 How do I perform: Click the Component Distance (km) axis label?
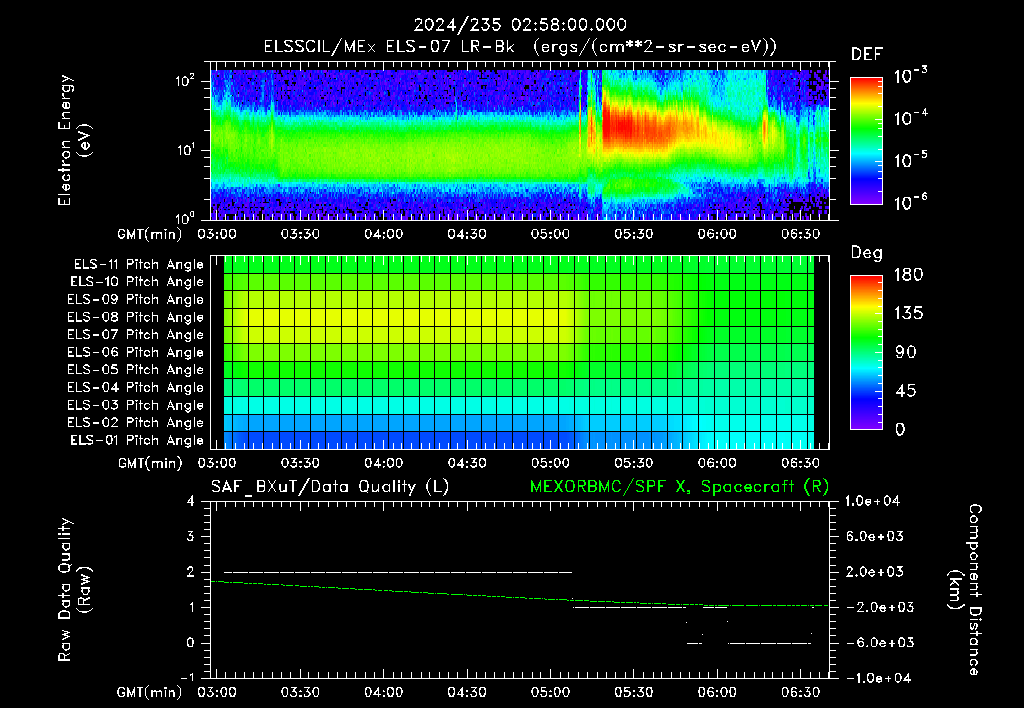(965, 590)
